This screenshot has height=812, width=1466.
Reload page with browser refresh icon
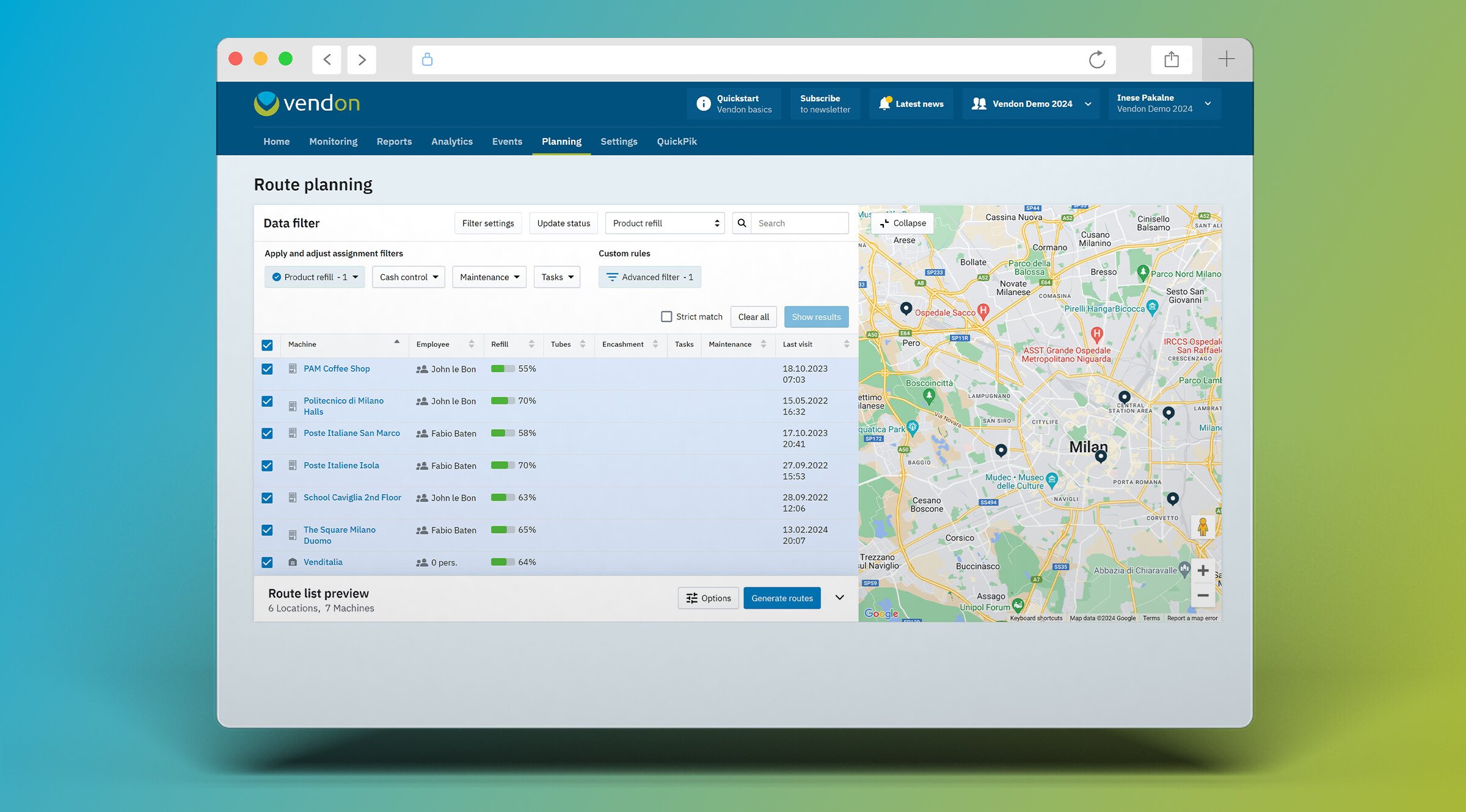click(x=1097, y=60)
